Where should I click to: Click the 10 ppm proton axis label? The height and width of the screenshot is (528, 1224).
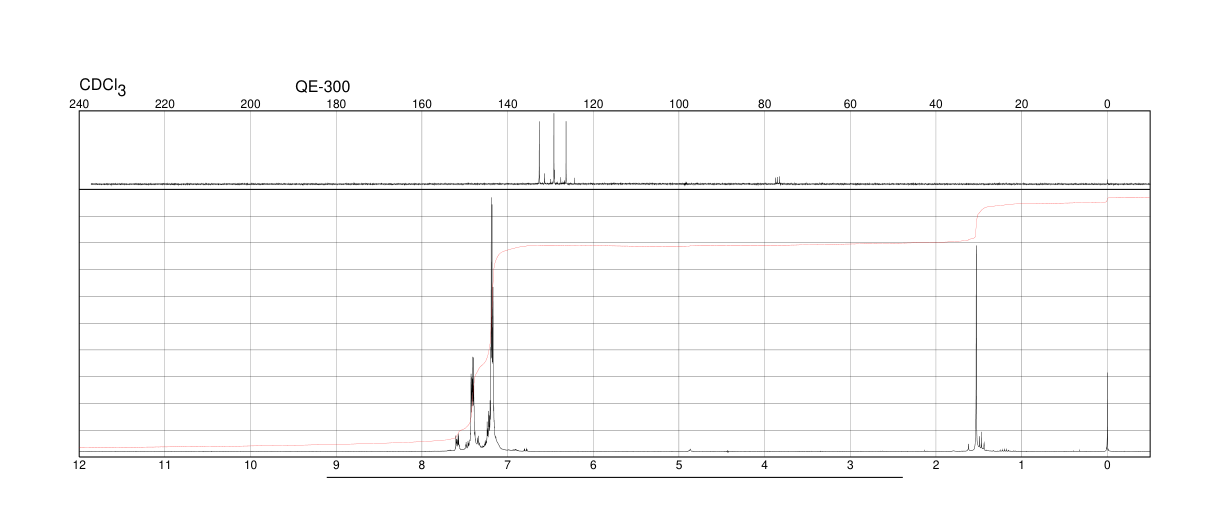(251, 465)
